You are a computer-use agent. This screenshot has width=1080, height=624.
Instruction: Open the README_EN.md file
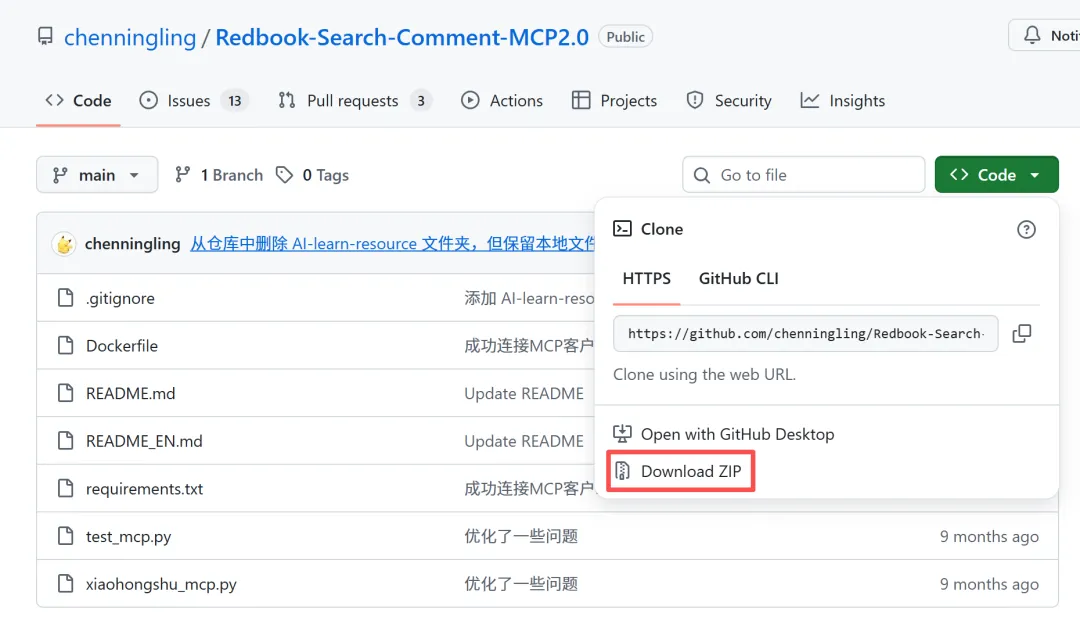tap(144, 441)
